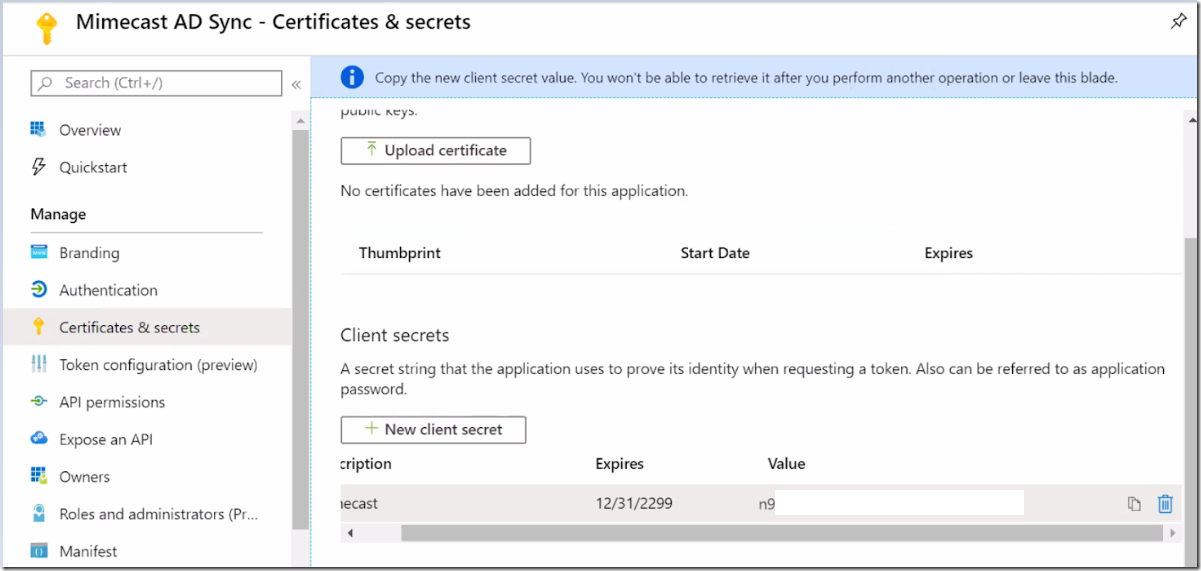Viewport: 1201px width, 571px height.
Task: Click the New client secret button
Action: [433, 429]
